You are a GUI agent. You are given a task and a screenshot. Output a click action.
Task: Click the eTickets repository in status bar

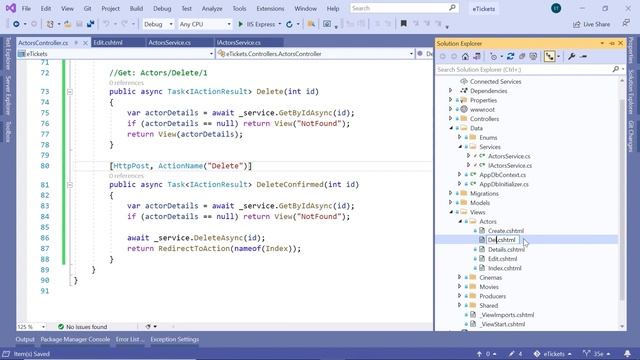click(x=552, y=354)
